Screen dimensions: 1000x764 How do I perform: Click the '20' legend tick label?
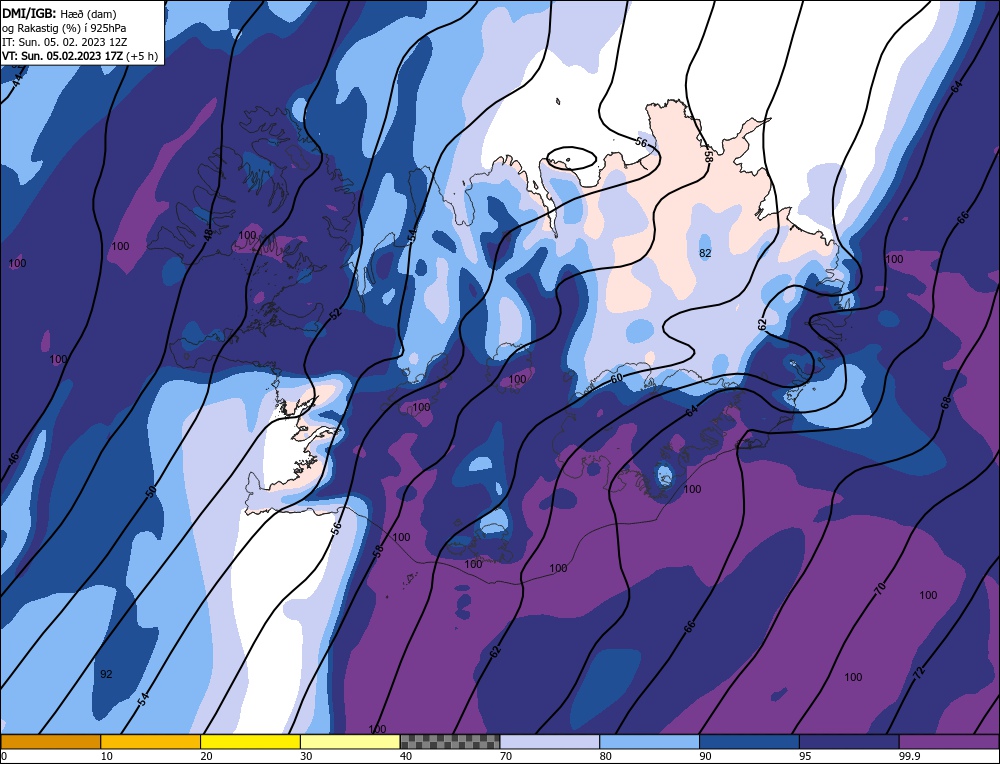tap(207, 756)
